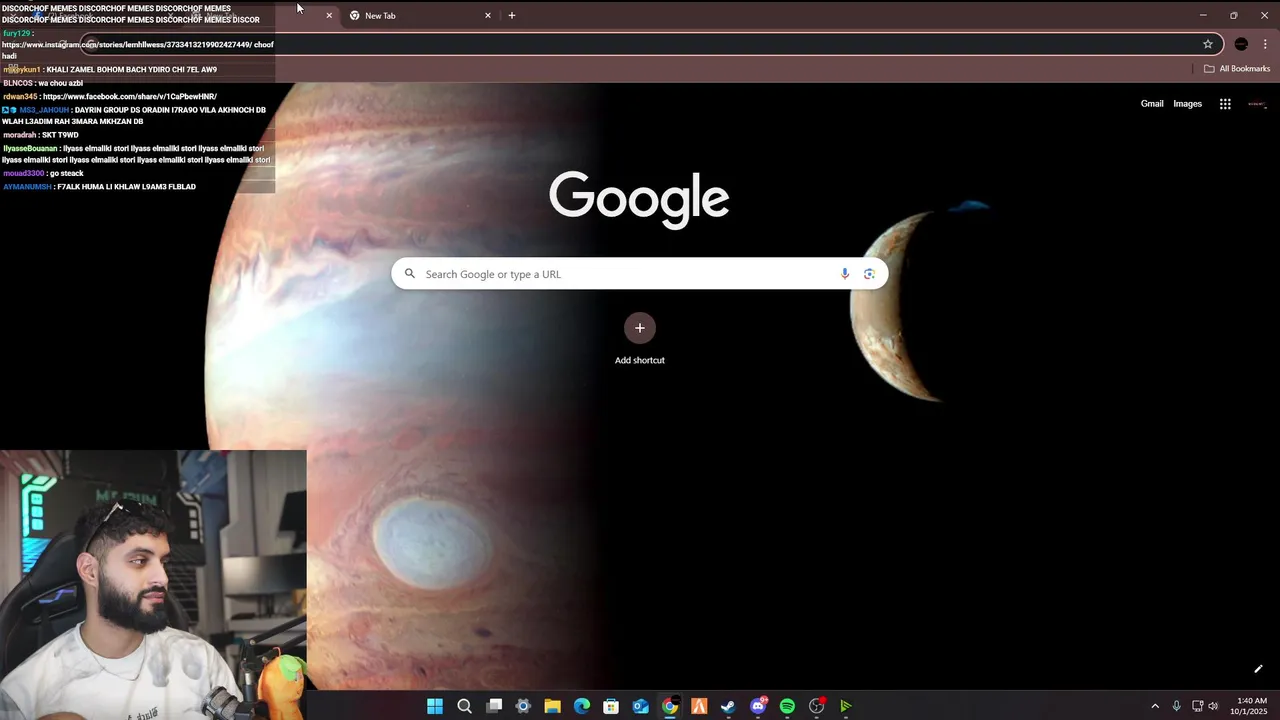Image resolution: width=1280 pixels, height=720 pixels.
Task: Open the Images link
Action: 1187,104
